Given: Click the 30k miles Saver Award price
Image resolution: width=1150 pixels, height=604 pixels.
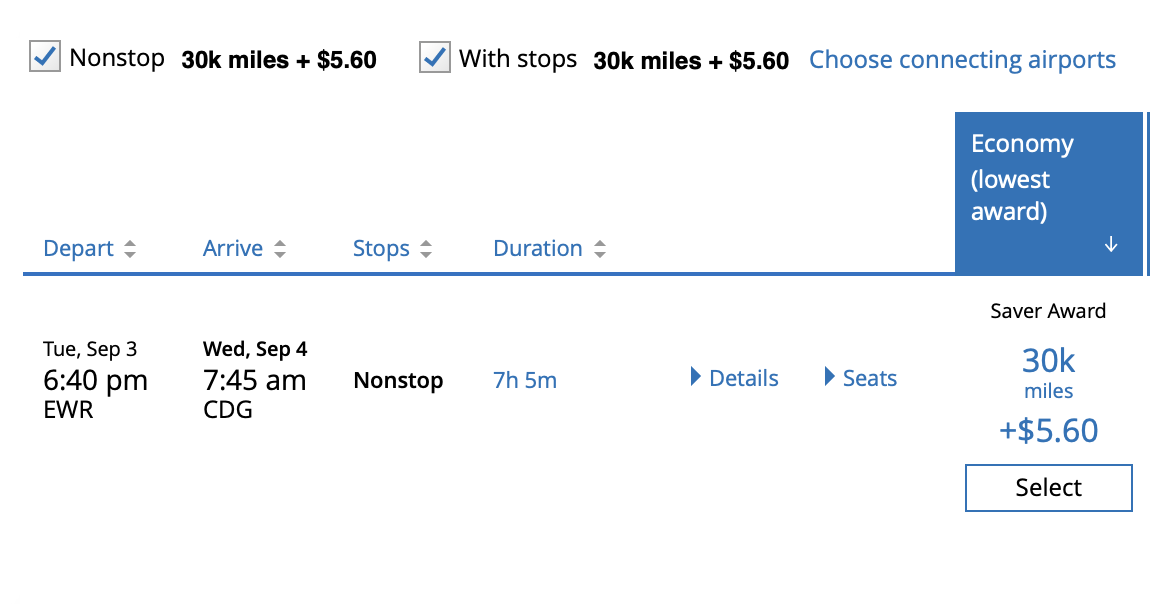Looking at the screenshot, I should coord(1048,372).
